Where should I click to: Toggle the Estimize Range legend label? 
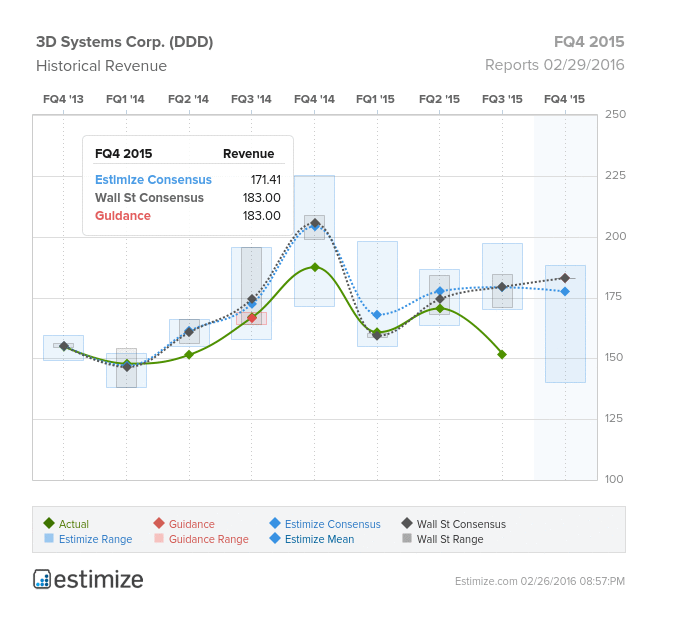(96, 539)
